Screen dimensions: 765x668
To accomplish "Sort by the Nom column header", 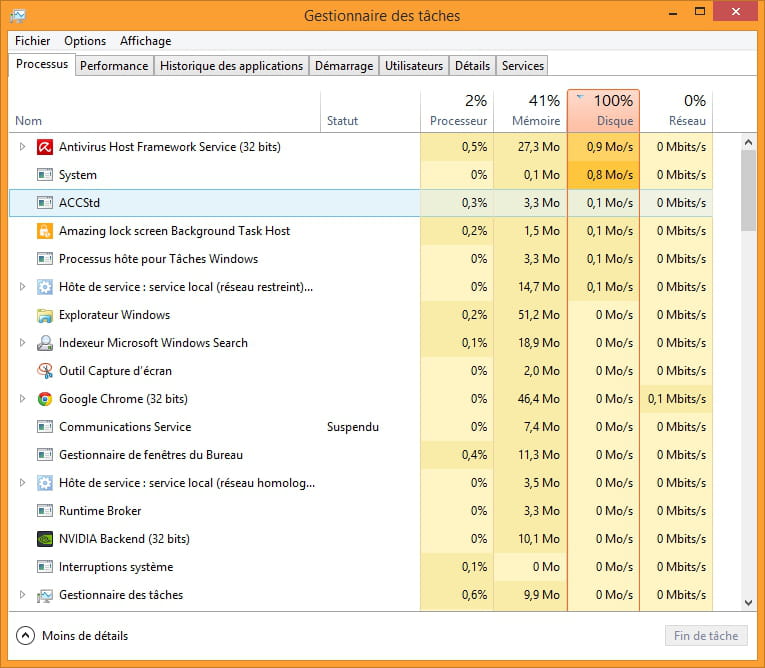I will point(164,111).
